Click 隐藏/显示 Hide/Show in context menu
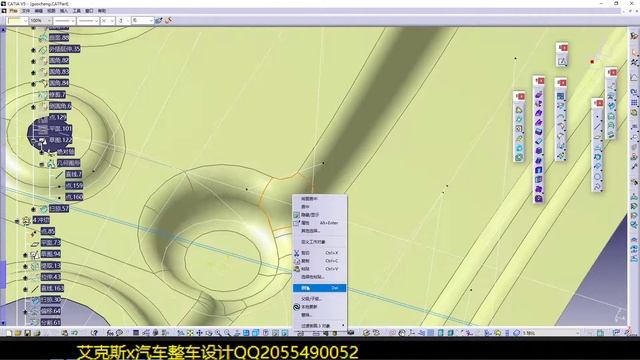Screen dimensions: 640x360 (320, 215)
